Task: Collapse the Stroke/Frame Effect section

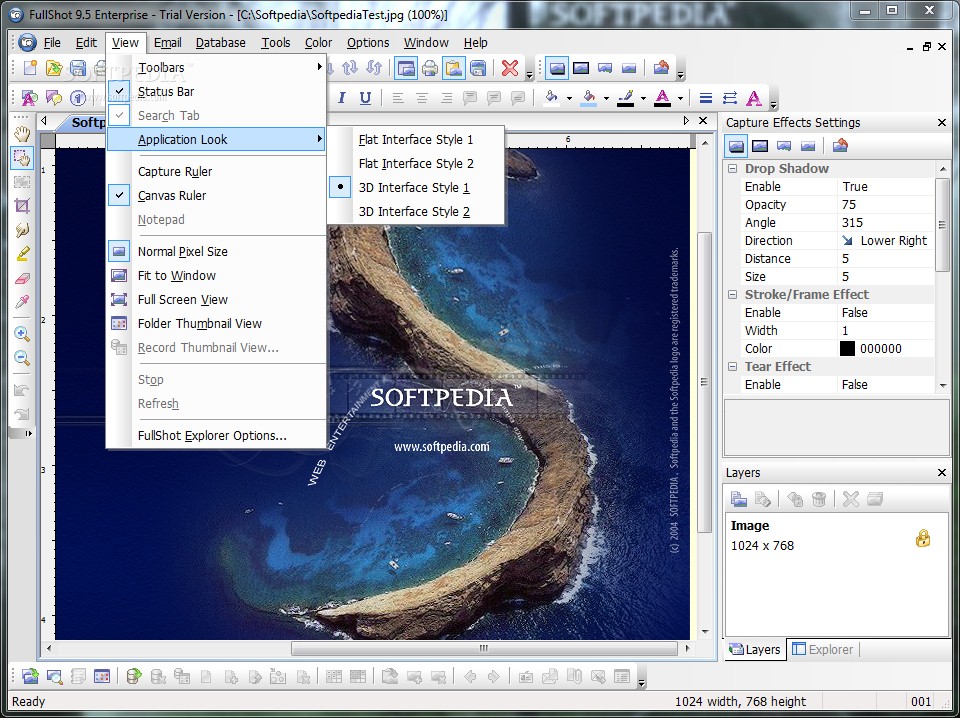Action: click(x=732, y=294)
